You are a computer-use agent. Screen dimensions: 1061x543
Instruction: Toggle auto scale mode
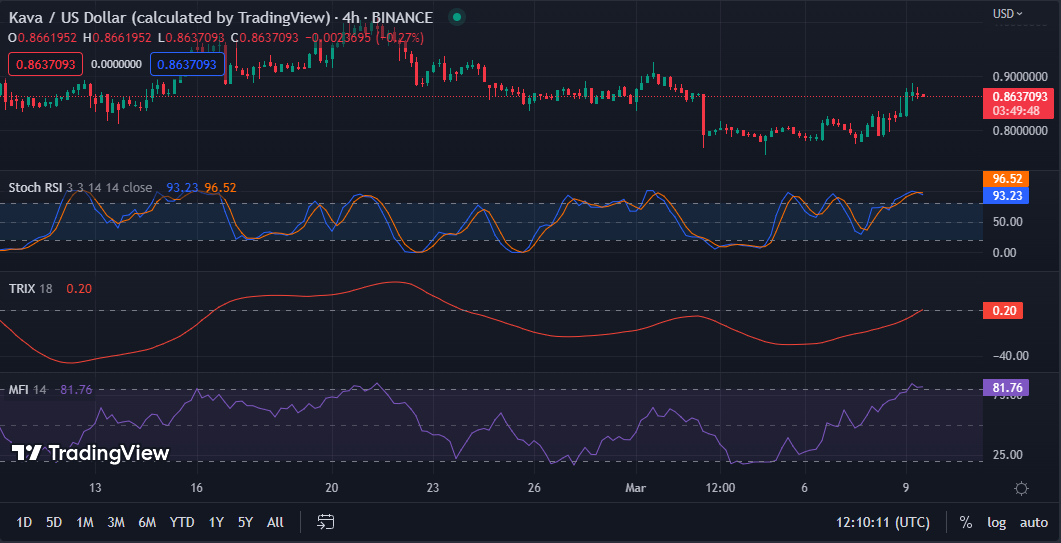coord(1034,522)
